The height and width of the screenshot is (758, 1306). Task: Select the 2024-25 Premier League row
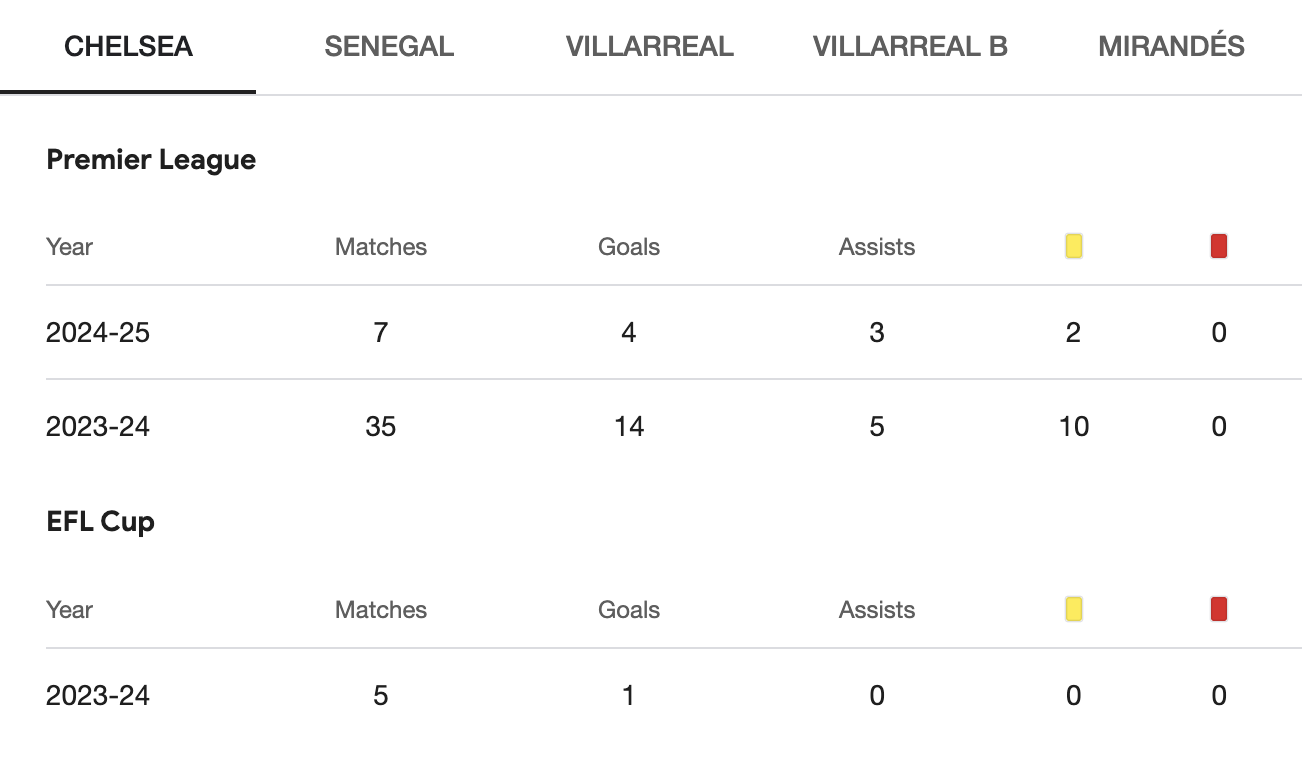[x=674, y=332]
